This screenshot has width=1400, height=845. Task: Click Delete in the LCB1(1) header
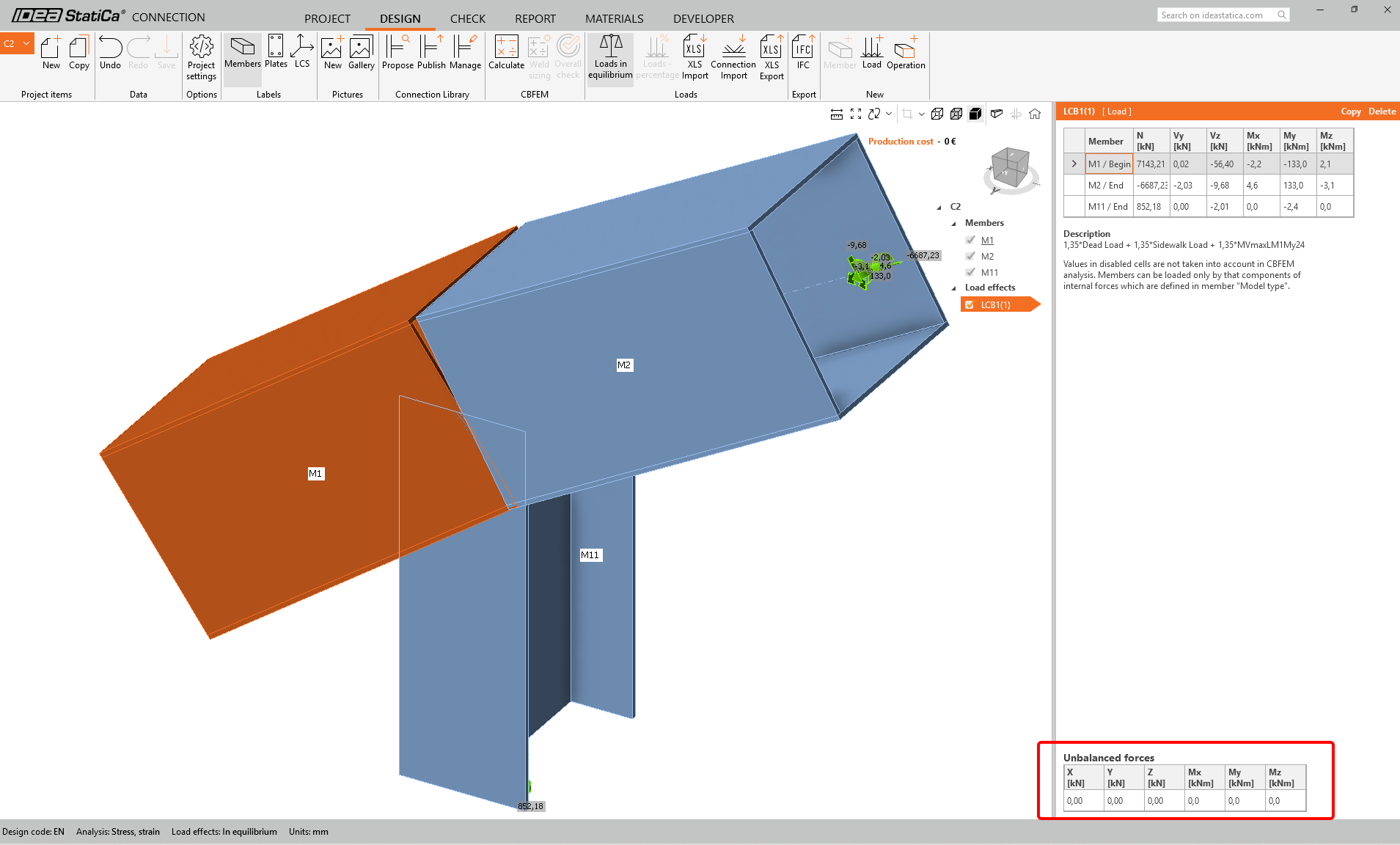1382,111
